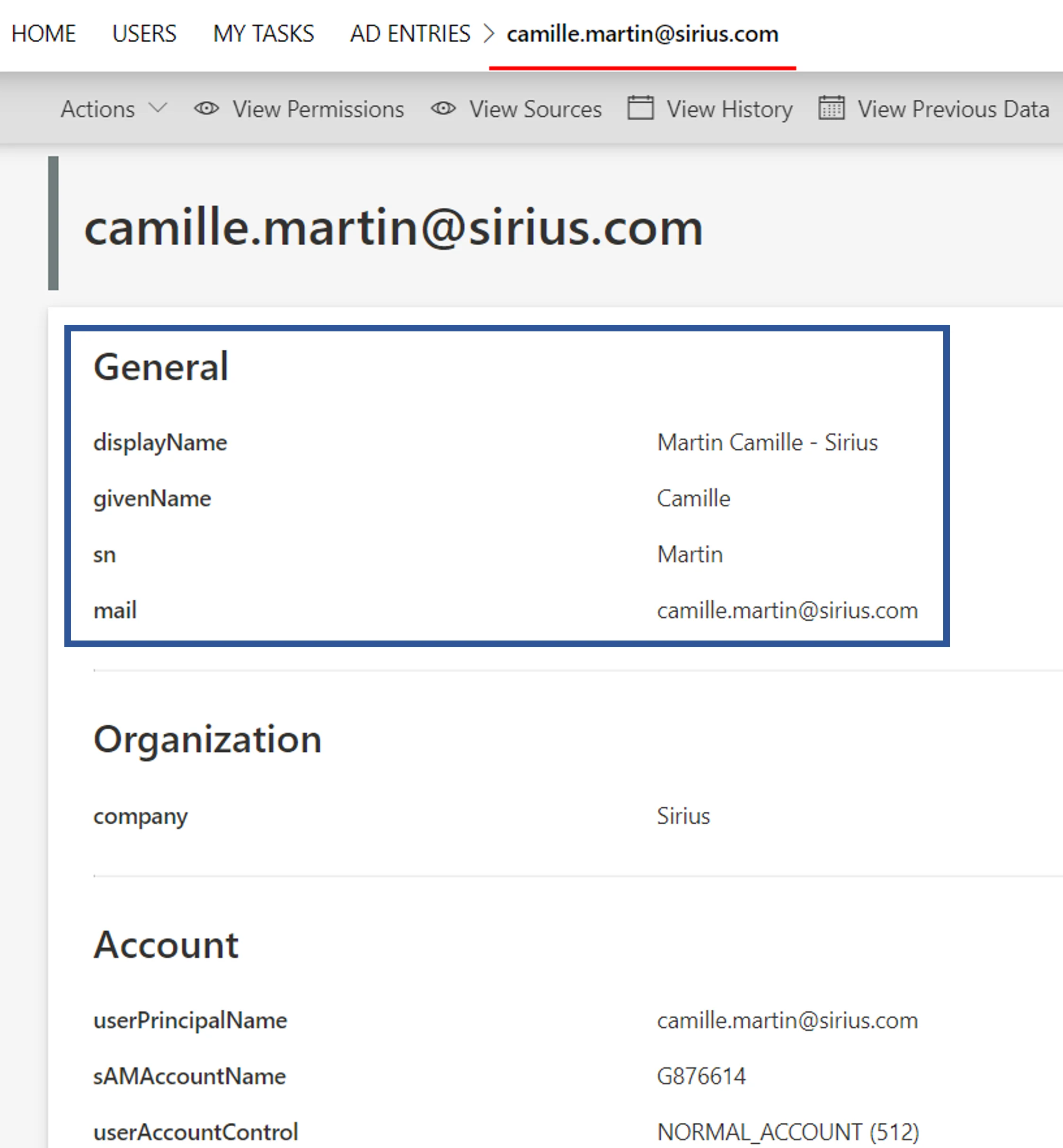Select value 'Martin Camille - Sirius'
1063x1148 pixels.
coord(767,443)
